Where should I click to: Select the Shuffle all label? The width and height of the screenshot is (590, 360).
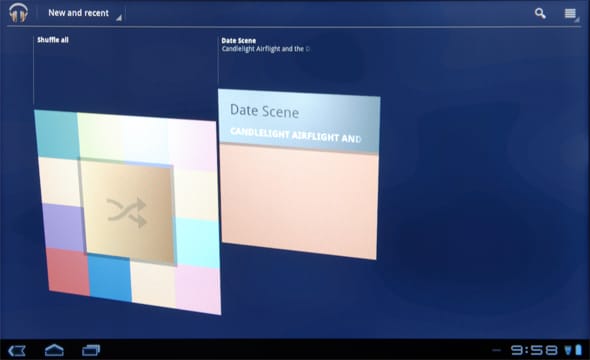click(x=53, y=40)
